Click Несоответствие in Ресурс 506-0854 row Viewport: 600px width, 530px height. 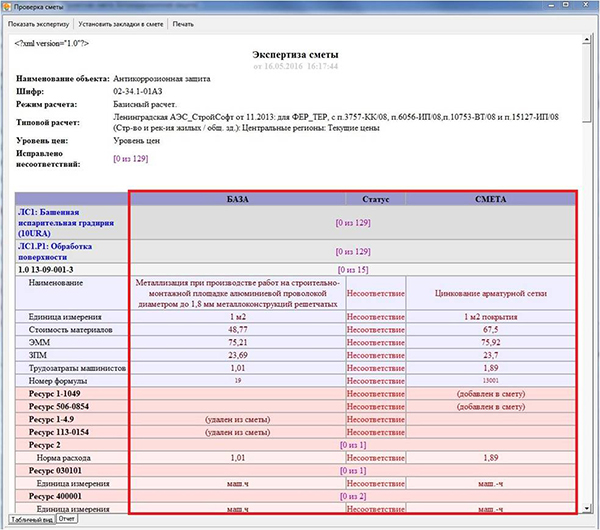point(375,406)
